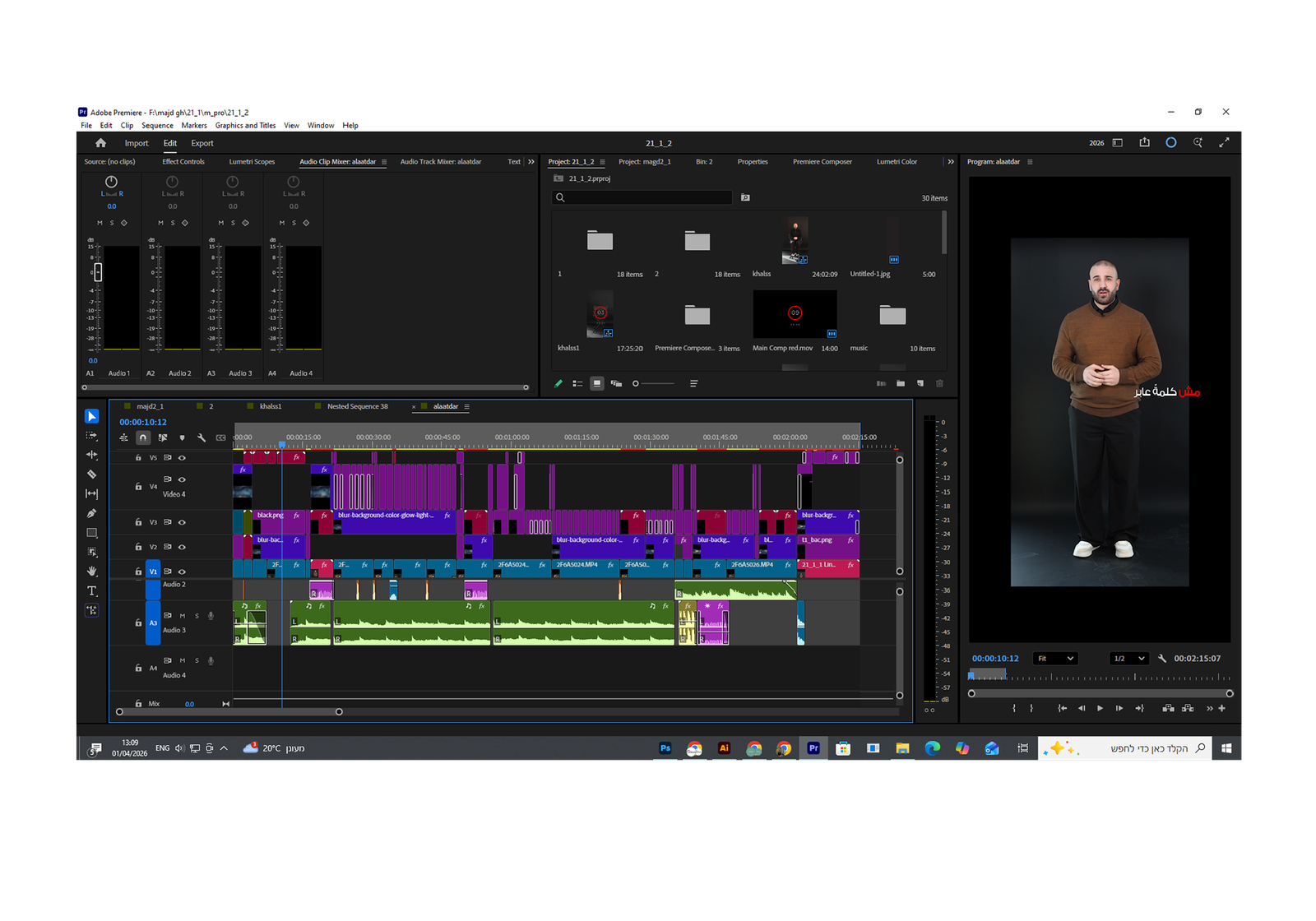Click the New Bin icon in Project panel
This screenshot has width=1316, height=921.
(901, 383)
